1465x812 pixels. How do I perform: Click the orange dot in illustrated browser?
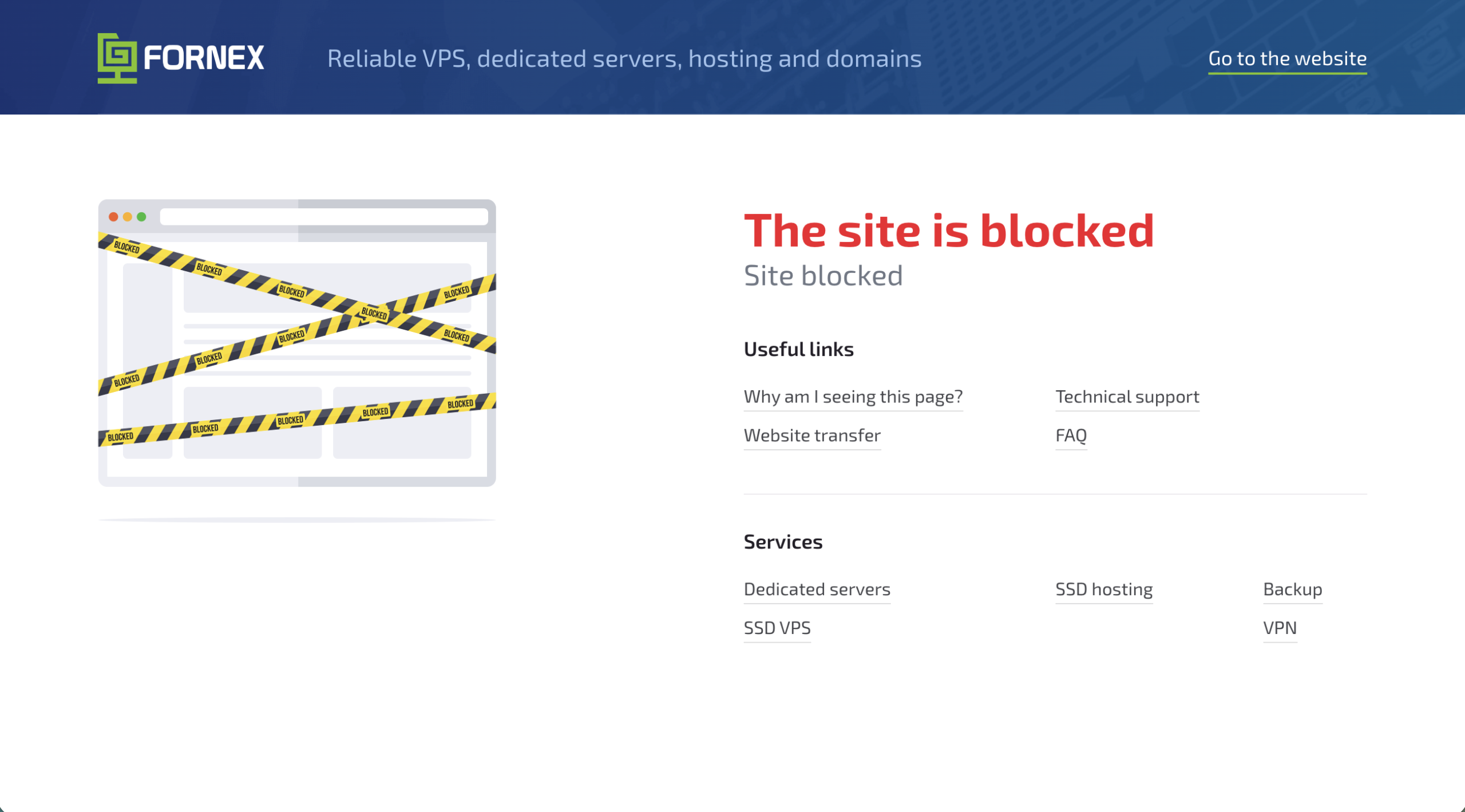(128, 217)
